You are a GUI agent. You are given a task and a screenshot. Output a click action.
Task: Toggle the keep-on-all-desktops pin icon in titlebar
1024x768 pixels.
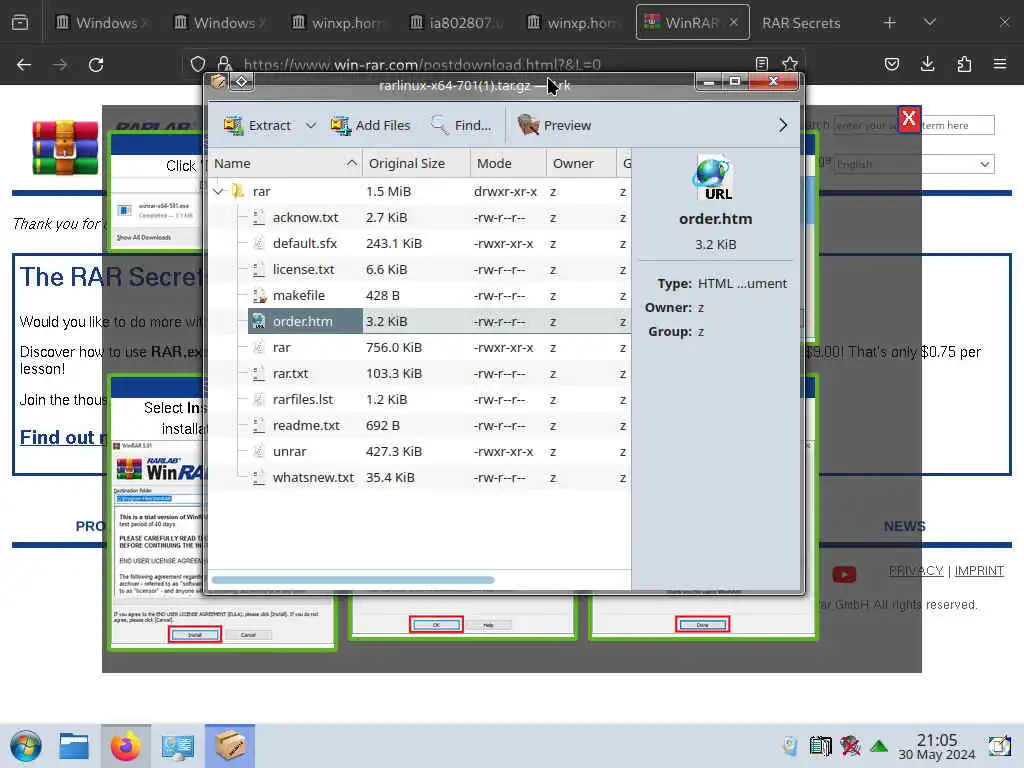(242, 82)
